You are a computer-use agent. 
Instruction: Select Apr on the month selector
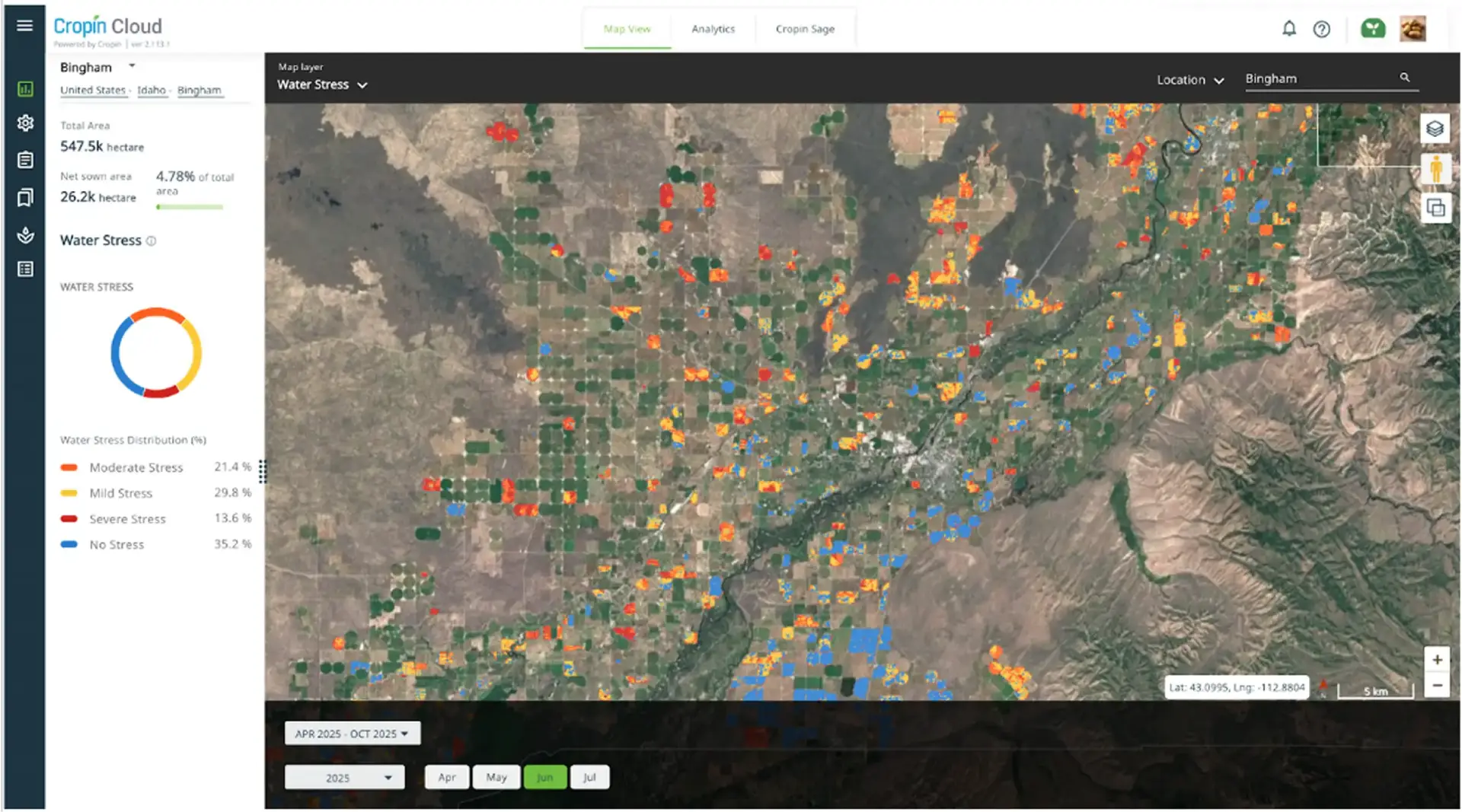447,777
